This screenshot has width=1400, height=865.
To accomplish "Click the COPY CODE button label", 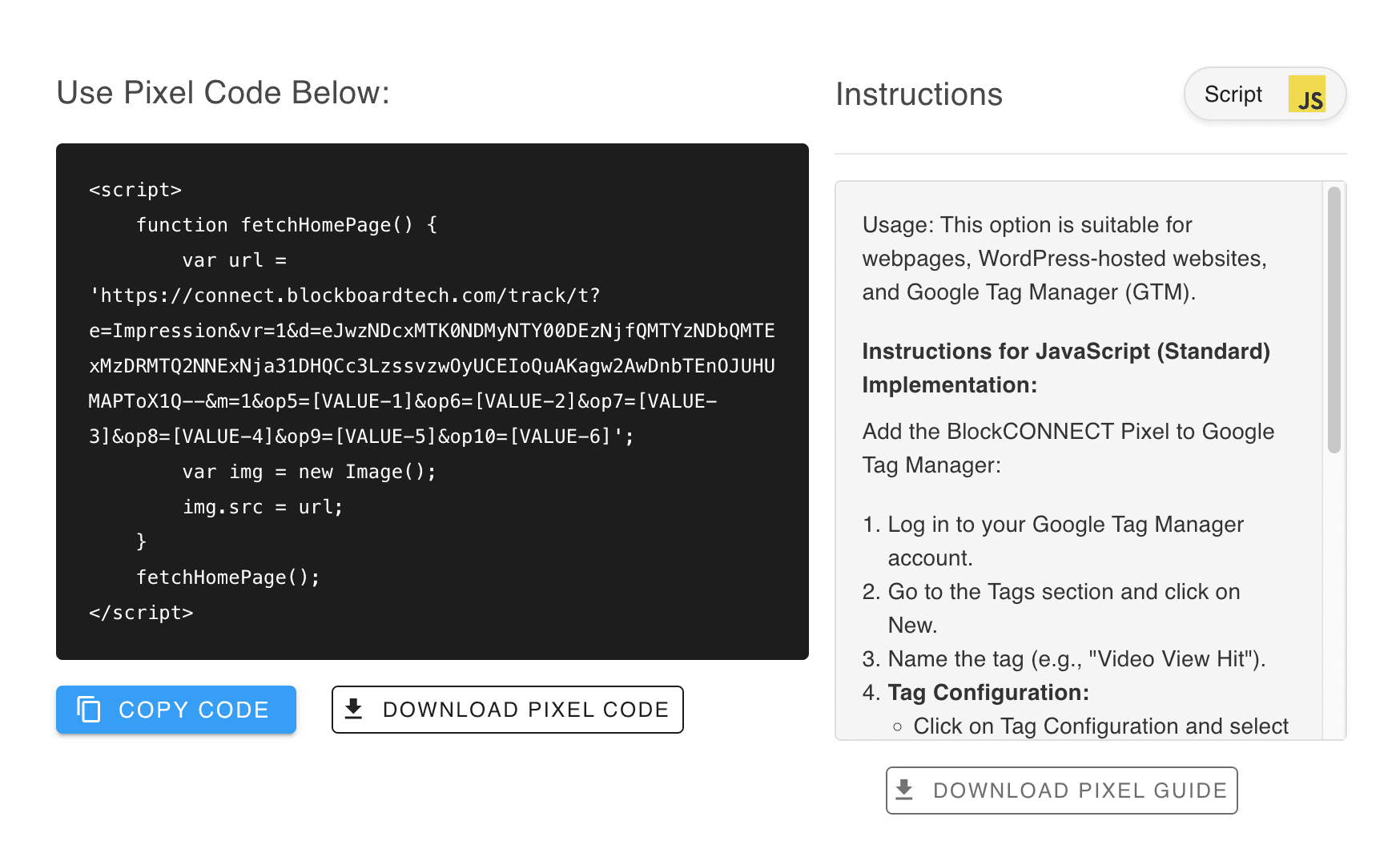I will (194, 710).
